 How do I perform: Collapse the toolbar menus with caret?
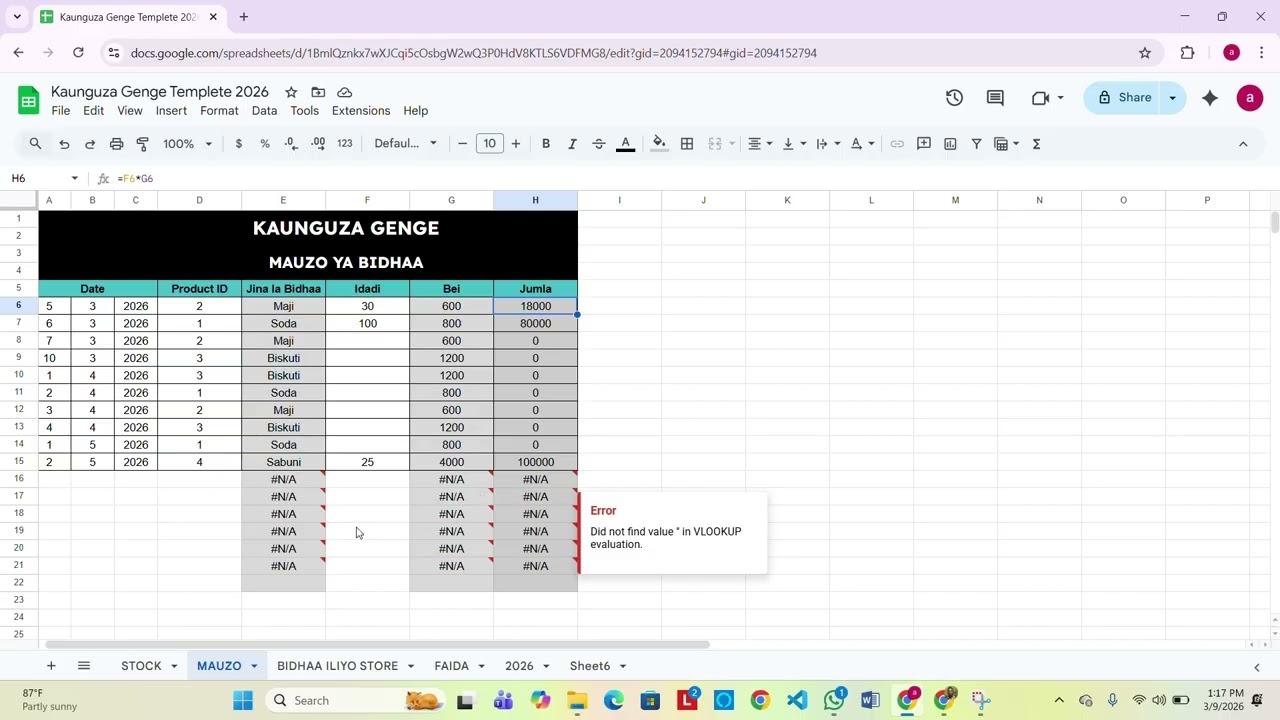[x=1243, y=144]
